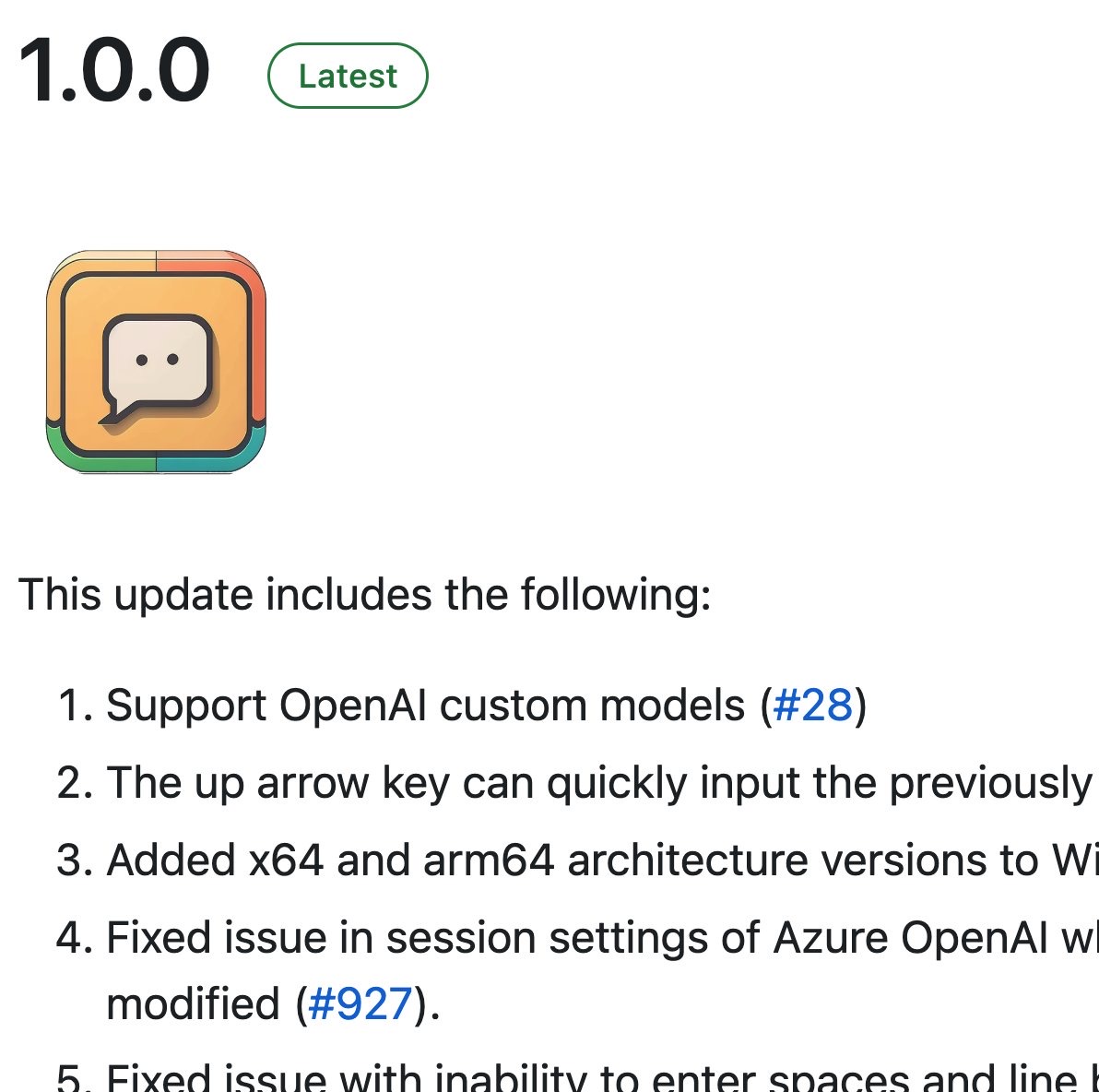This screenshot has height=1092, width=1099.
Task: Click the two dots inside the chat bubble
Action: tap(157, 360)
